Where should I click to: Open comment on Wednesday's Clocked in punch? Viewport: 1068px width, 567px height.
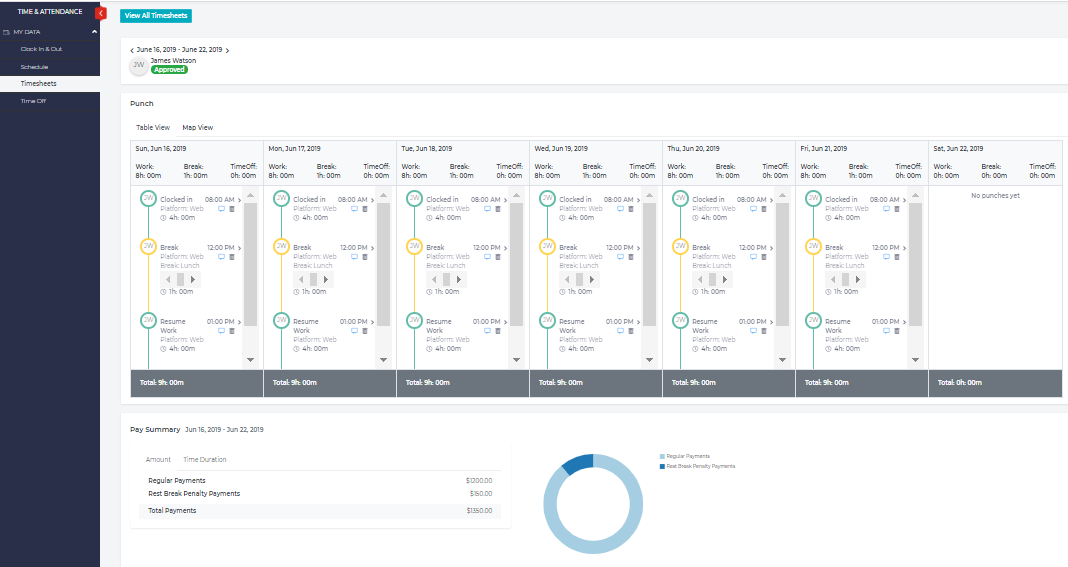[621, 209]
